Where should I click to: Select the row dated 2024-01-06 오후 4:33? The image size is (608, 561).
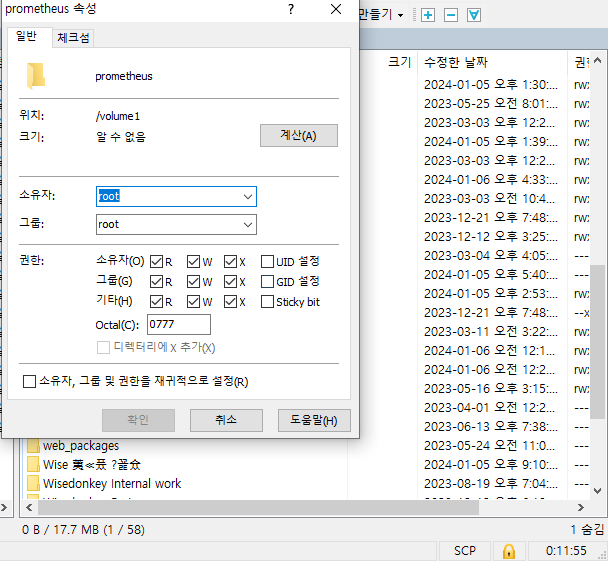(491, 180)
